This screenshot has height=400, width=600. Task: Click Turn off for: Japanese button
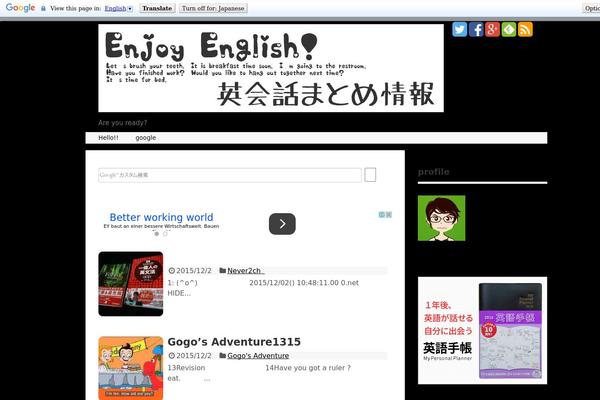click(x=213, y=7)
